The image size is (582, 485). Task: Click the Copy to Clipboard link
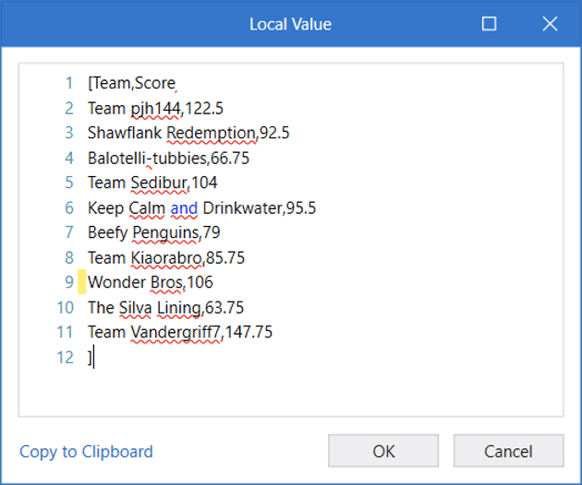pyautogui.click(x=86, y=452)
